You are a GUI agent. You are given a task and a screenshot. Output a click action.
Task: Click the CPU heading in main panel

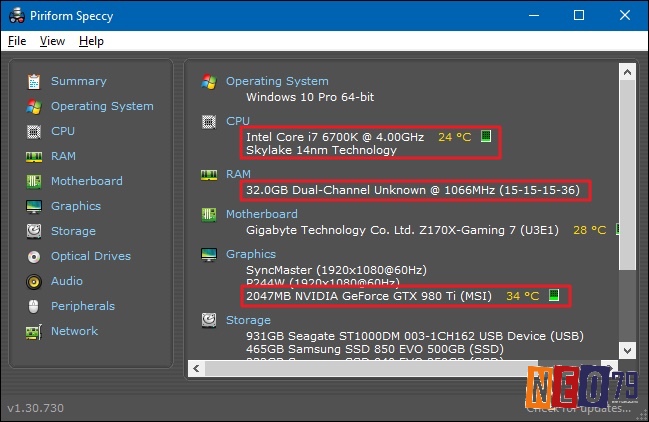[x=238, y=121]
